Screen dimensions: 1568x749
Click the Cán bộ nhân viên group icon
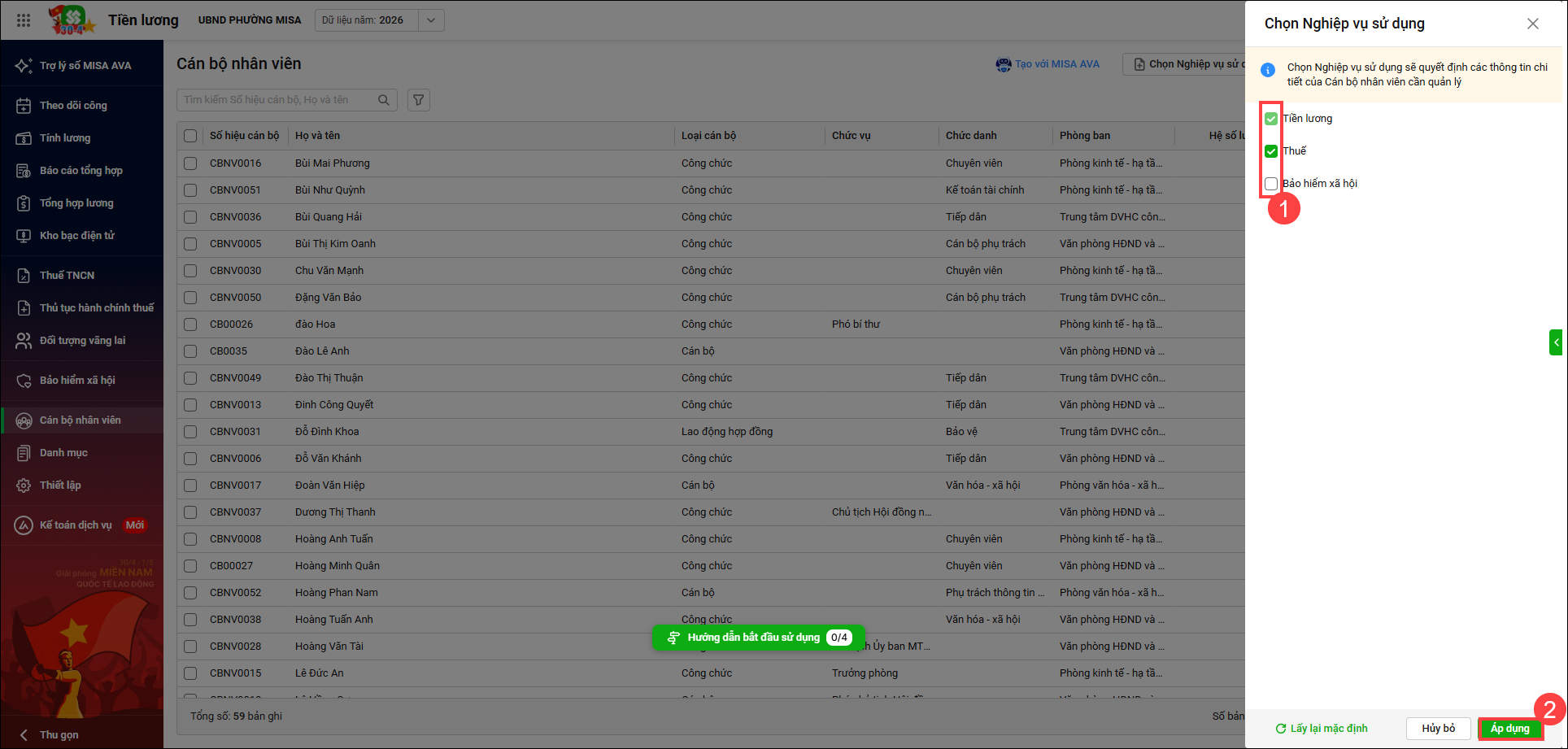[24, 420]
